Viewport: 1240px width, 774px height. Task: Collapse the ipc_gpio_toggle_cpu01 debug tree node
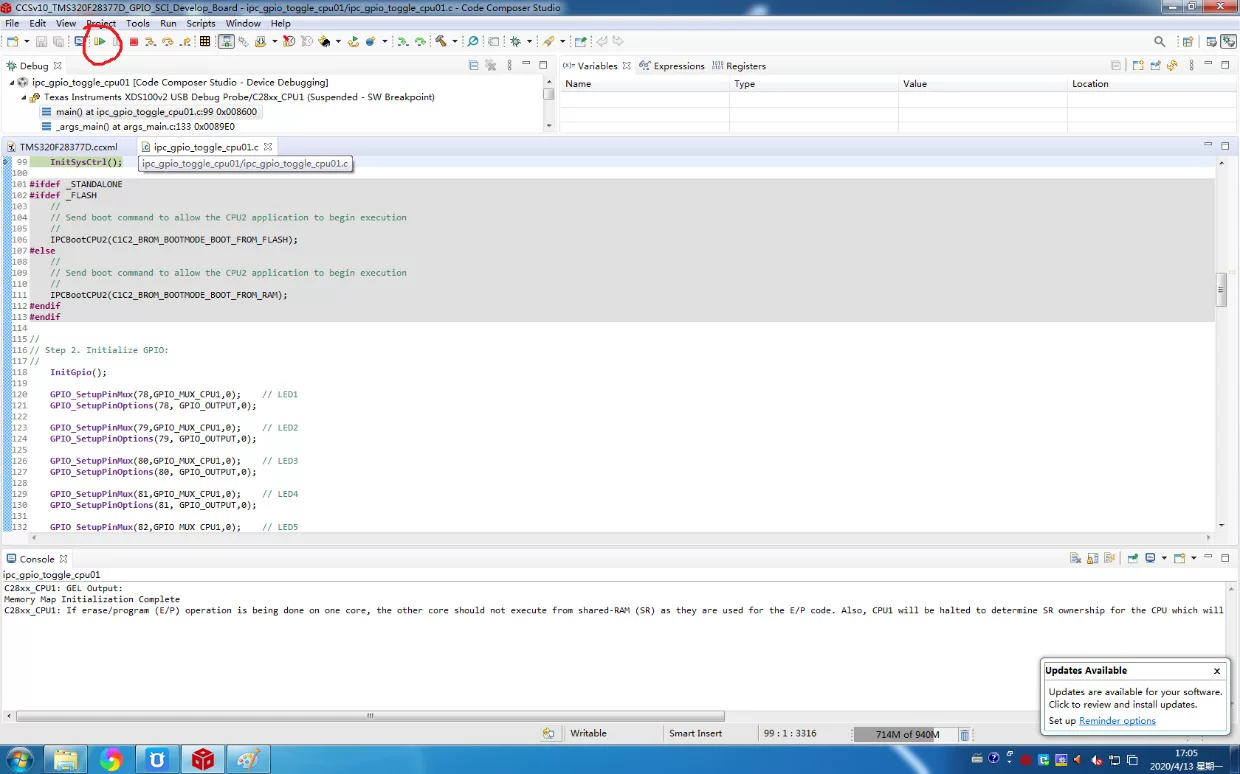pos(12,82)
